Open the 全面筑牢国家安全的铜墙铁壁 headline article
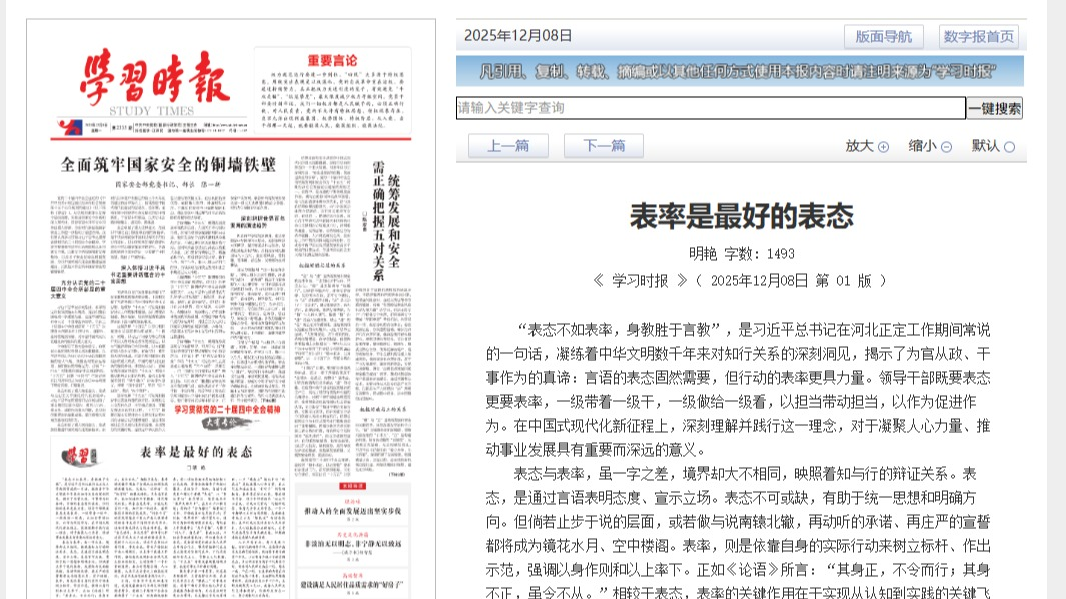 pos(167,166)
